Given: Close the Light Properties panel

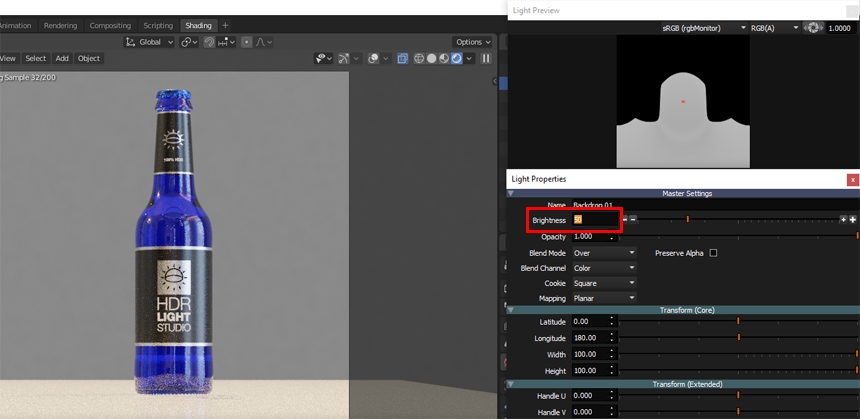Looking at the screenshot, I should pyautogui.click(x=852, y=179).
